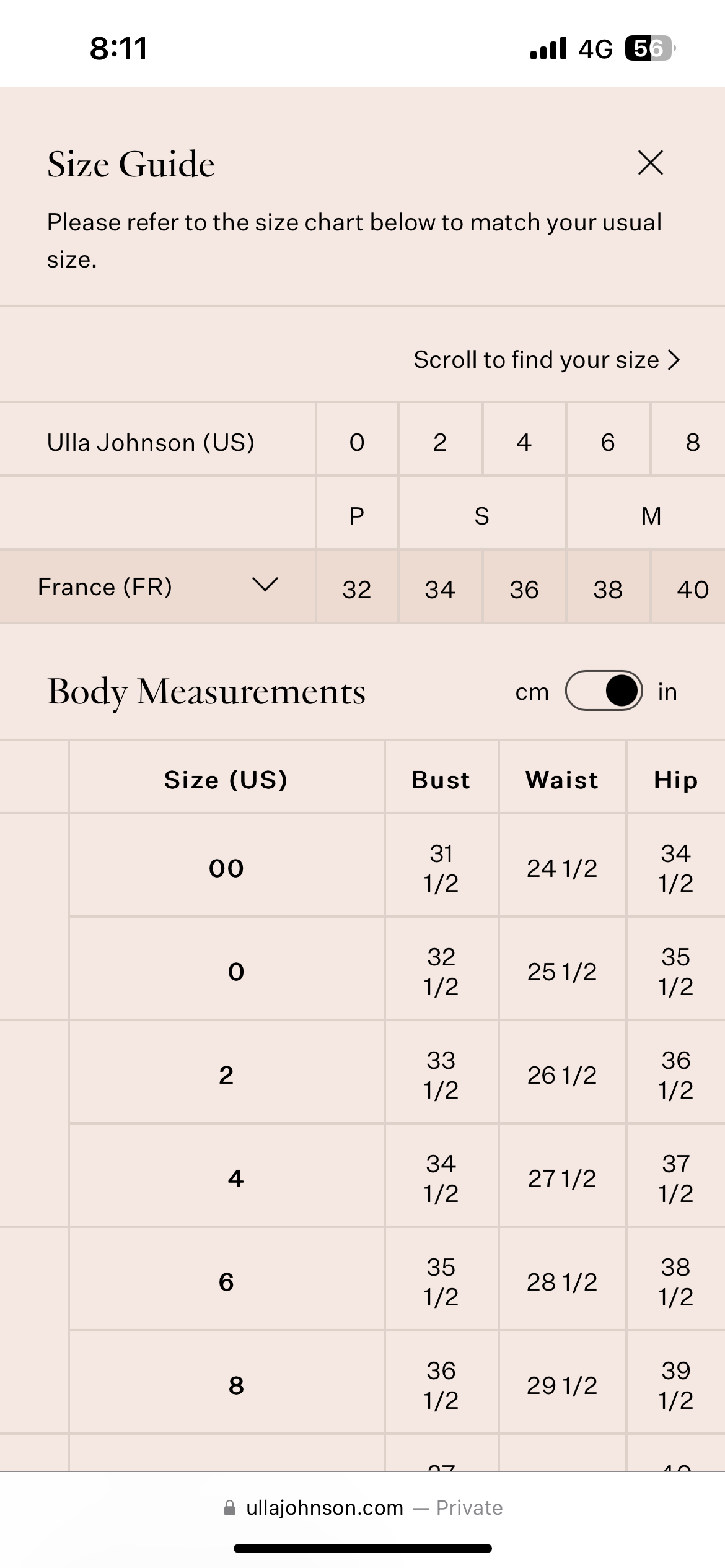
Task: Open the ullajohnson.com address bar
Action: tap(325, 1508)
